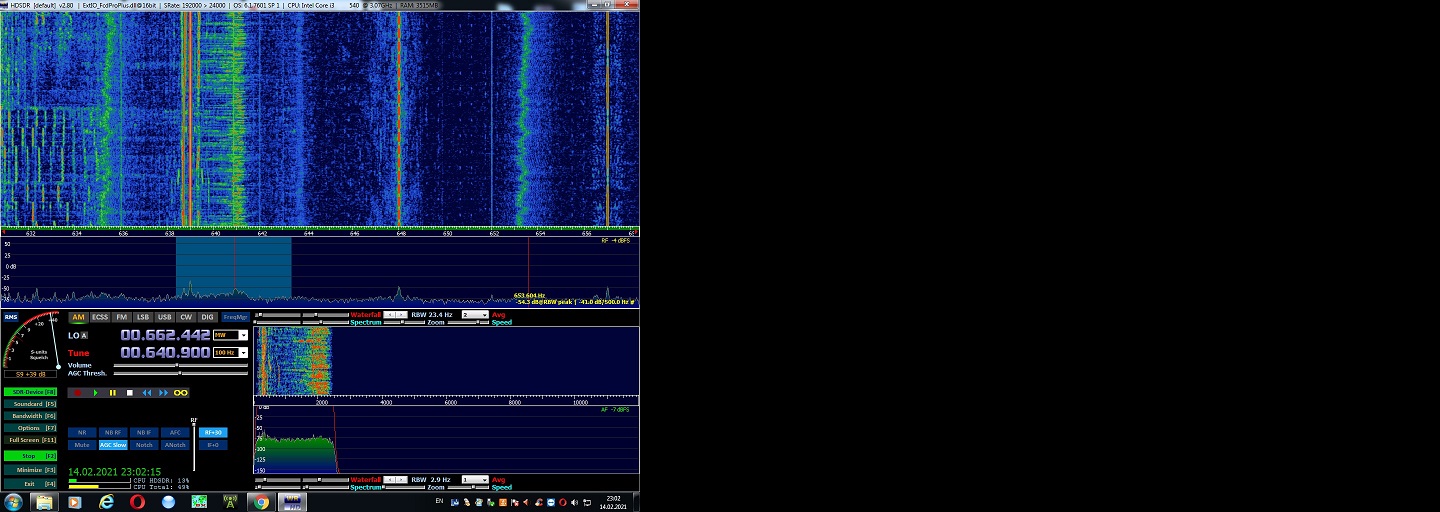Screen dimensions: 1440x512
Task: Click the blue rewind arrows icon
Action: [x=146, y=393]
